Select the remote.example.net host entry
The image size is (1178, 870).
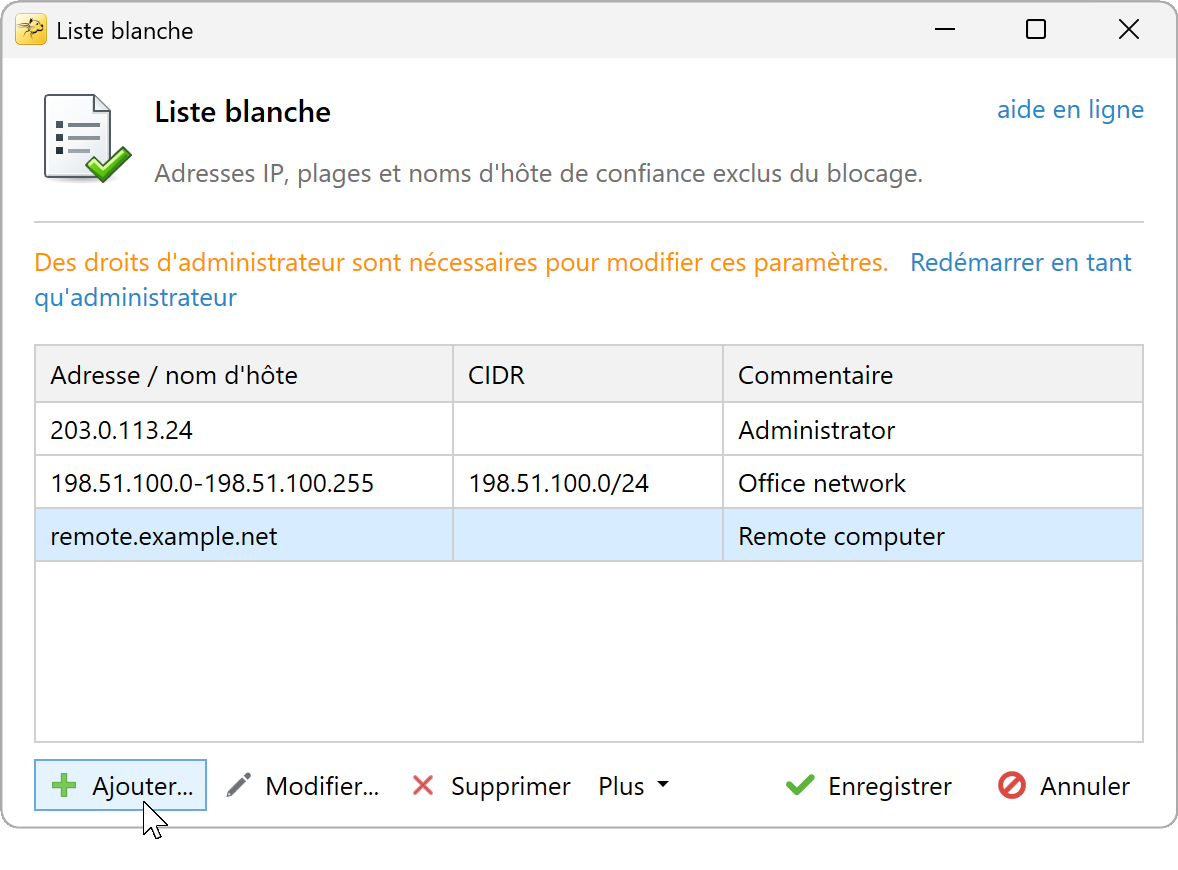click(x=243, y=536)
